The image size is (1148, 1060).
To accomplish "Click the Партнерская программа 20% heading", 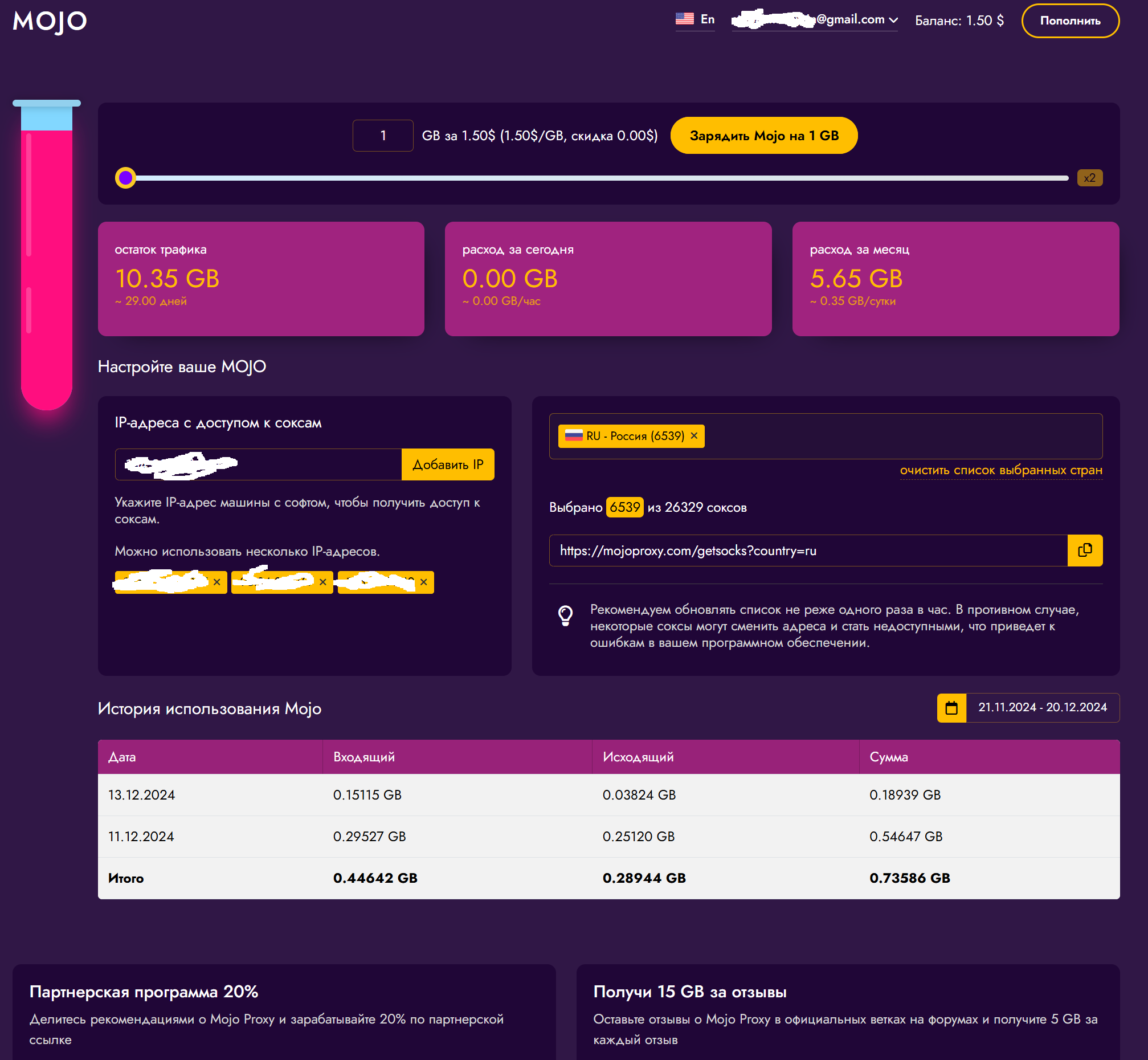I will coord(144,992).
